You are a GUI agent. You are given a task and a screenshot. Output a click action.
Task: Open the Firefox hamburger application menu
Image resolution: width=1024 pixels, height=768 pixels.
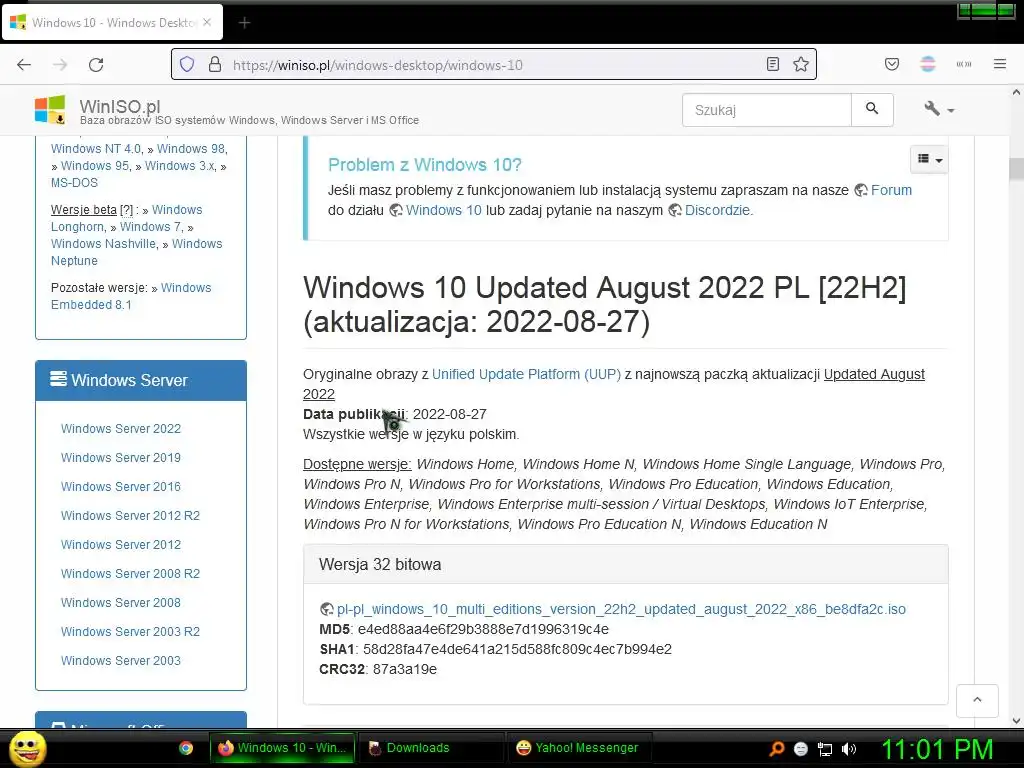[x=1000, y=64]
